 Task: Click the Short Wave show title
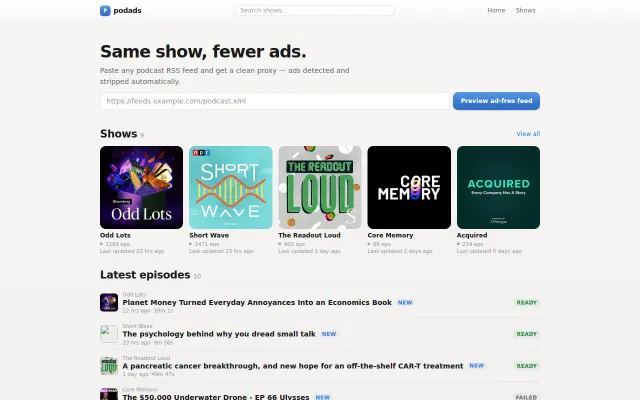tap(209, 236)
